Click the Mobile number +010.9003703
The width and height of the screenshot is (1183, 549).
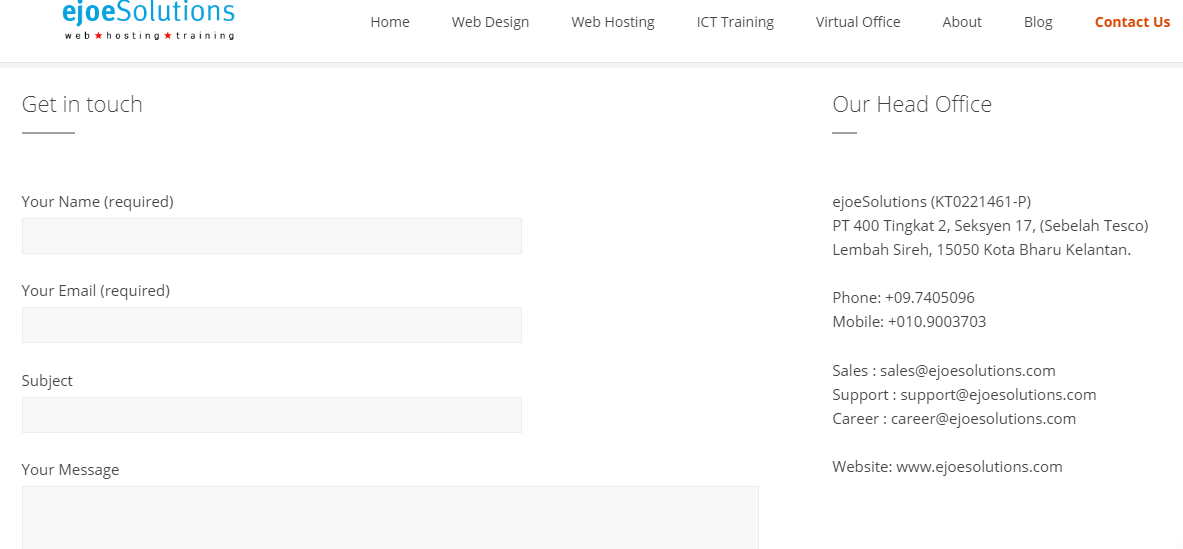click(937, 322)
